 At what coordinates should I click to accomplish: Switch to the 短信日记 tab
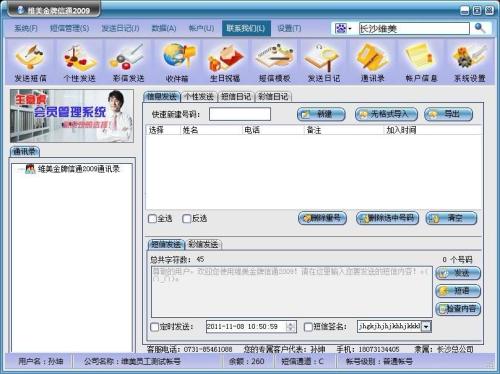point(236,97)
